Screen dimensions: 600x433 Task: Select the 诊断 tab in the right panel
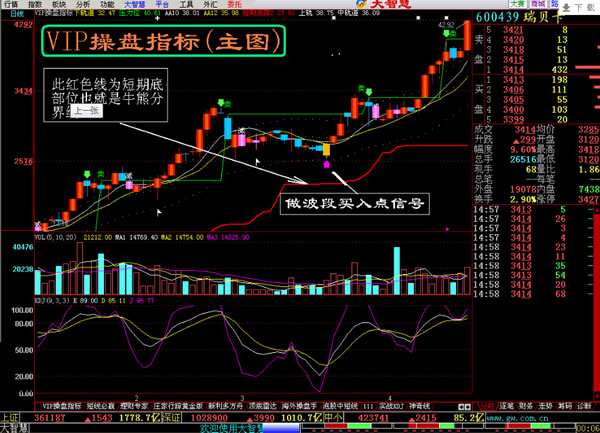584,406
